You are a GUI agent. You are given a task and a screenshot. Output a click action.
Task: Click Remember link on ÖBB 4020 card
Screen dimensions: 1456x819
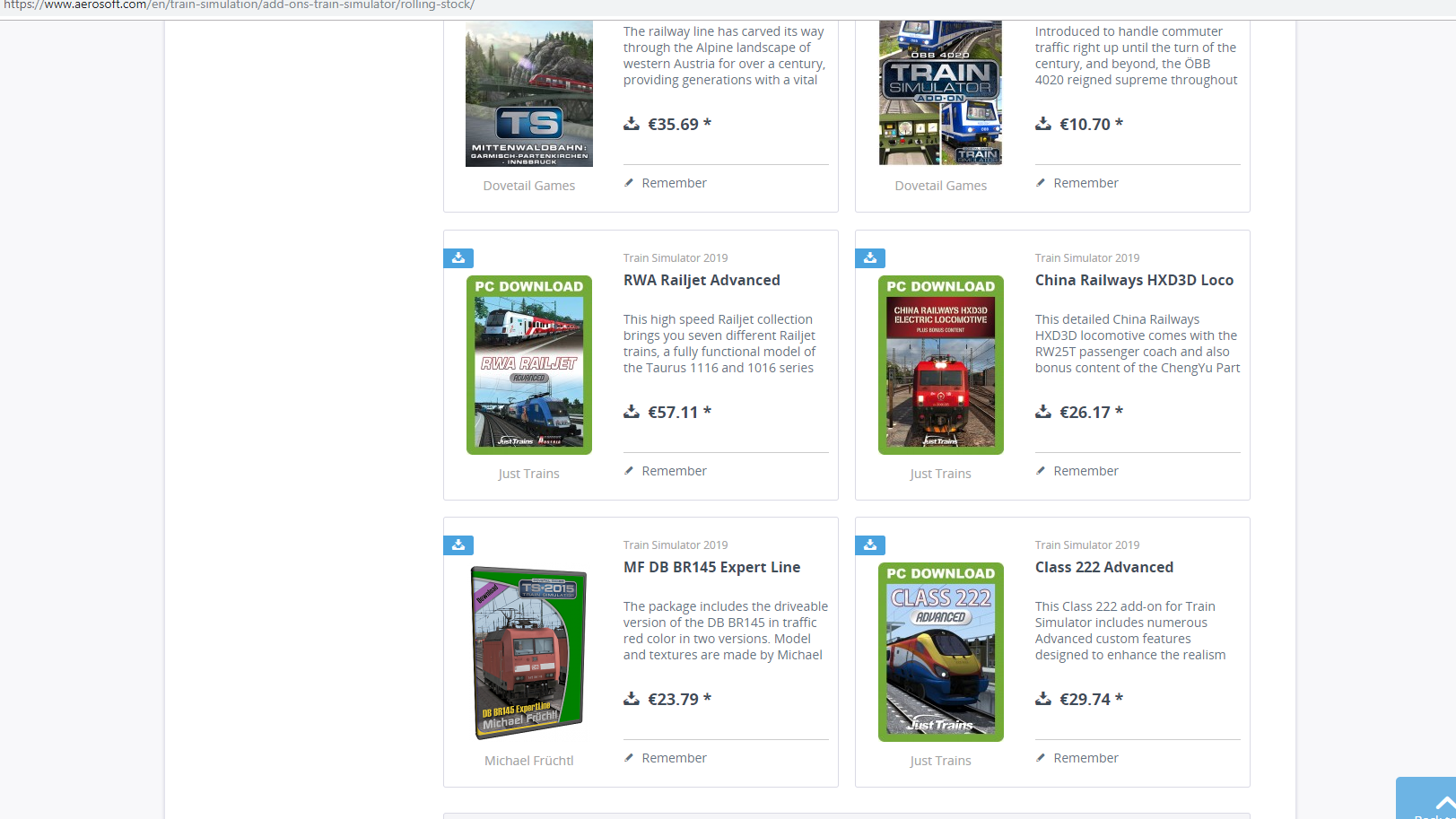tap(1085, 183)
